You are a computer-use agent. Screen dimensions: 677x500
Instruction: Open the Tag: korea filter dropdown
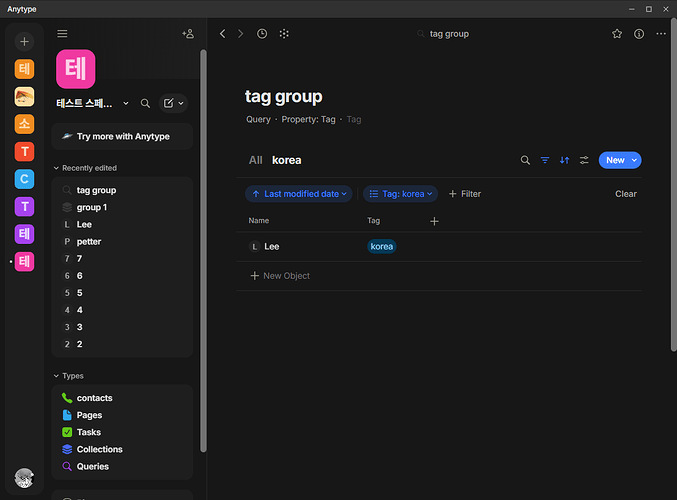tap(400, 194)
